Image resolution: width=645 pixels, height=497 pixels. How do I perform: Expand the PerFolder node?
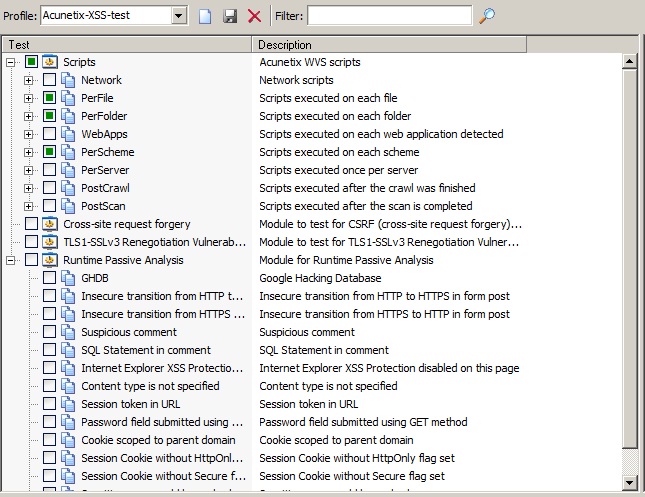28,116
